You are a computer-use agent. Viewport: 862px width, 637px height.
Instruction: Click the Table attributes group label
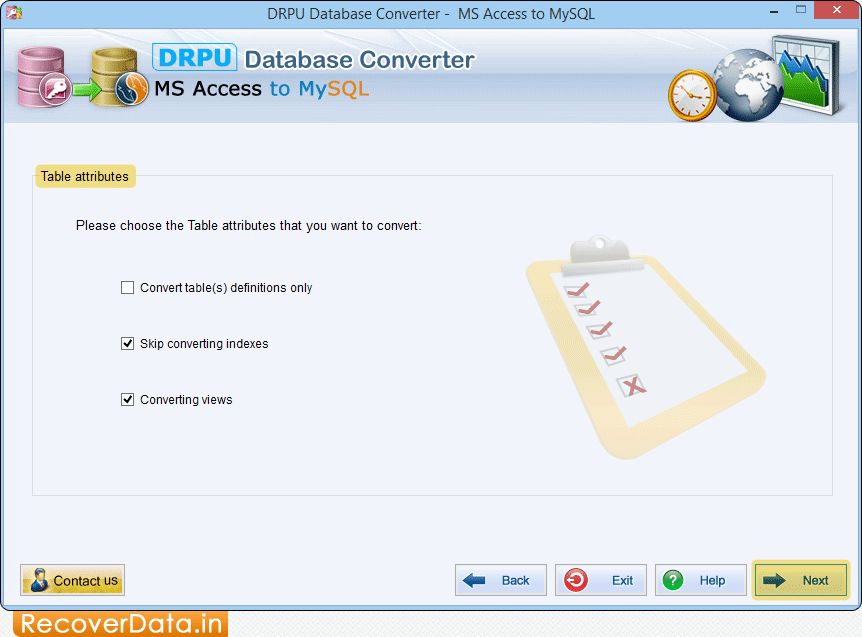(x=84, y=177)
